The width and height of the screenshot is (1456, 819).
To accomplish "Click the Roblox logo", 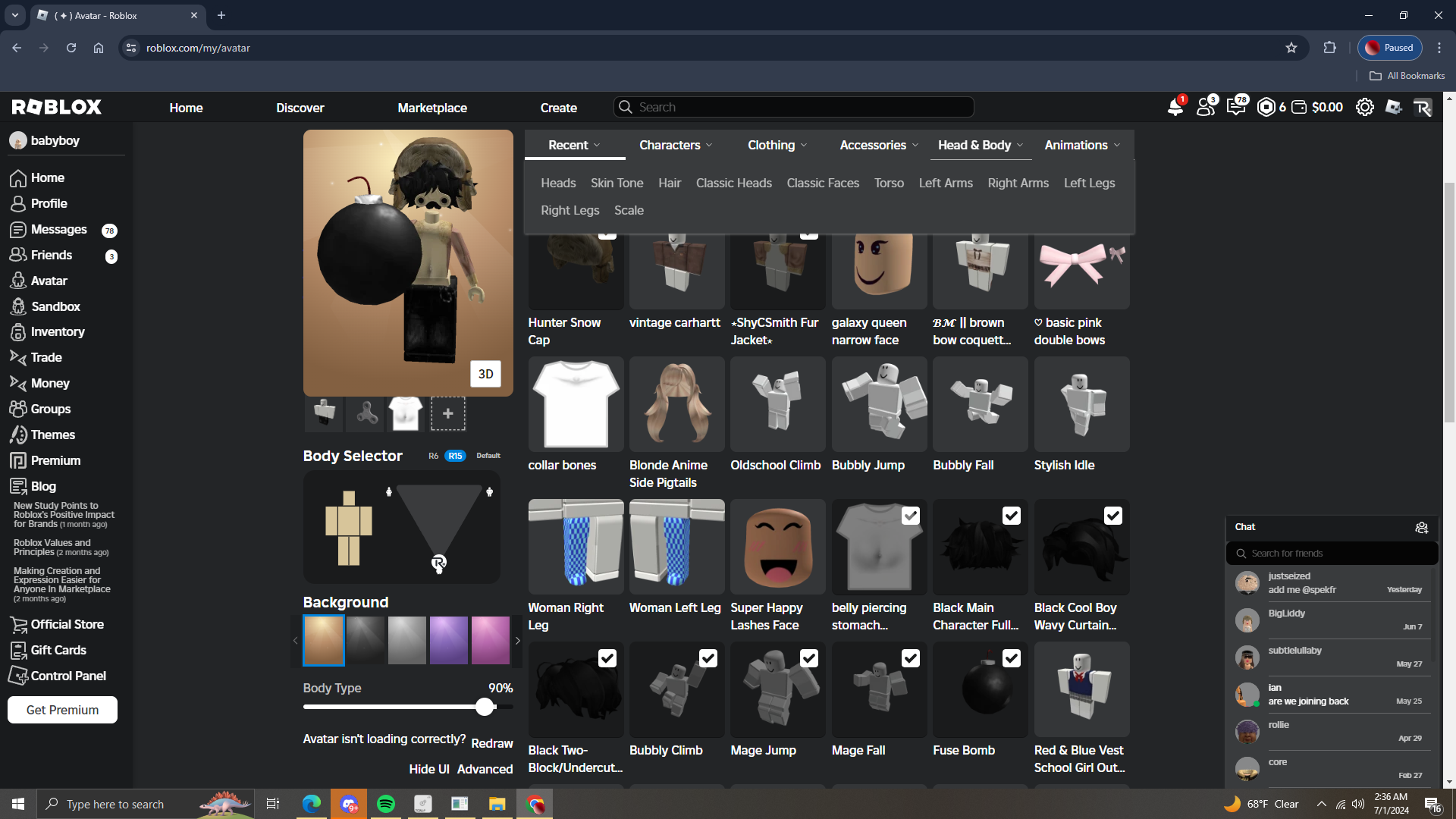I will pos(57,108).
